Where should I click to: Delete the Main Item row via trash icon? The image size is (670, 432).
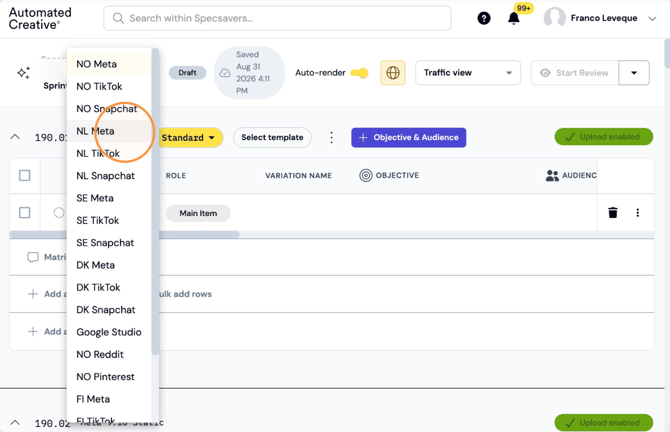click(x=613, y=212)
